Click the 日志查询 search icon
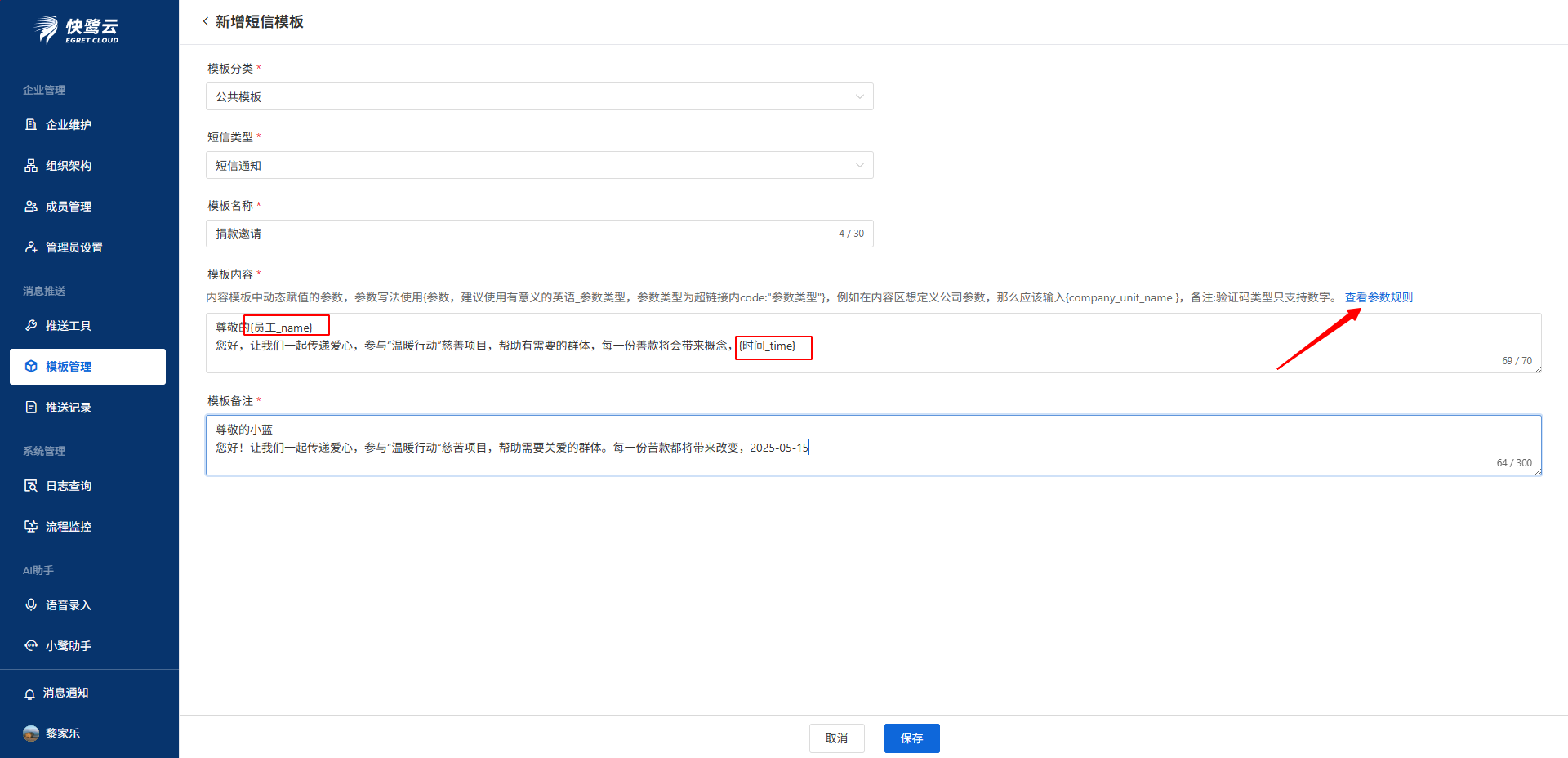The width and height of the screenshot is (1568, 758). pyautogui.click(x=31, y=486)
